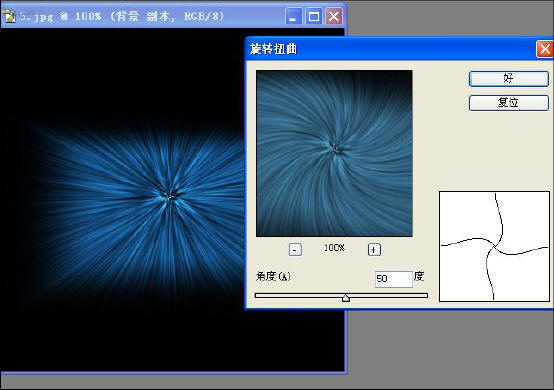This screenshot has height=390, width=554.
Task: Click the document icon in 5.jpg title bar
Action: [x=9, y=17]
